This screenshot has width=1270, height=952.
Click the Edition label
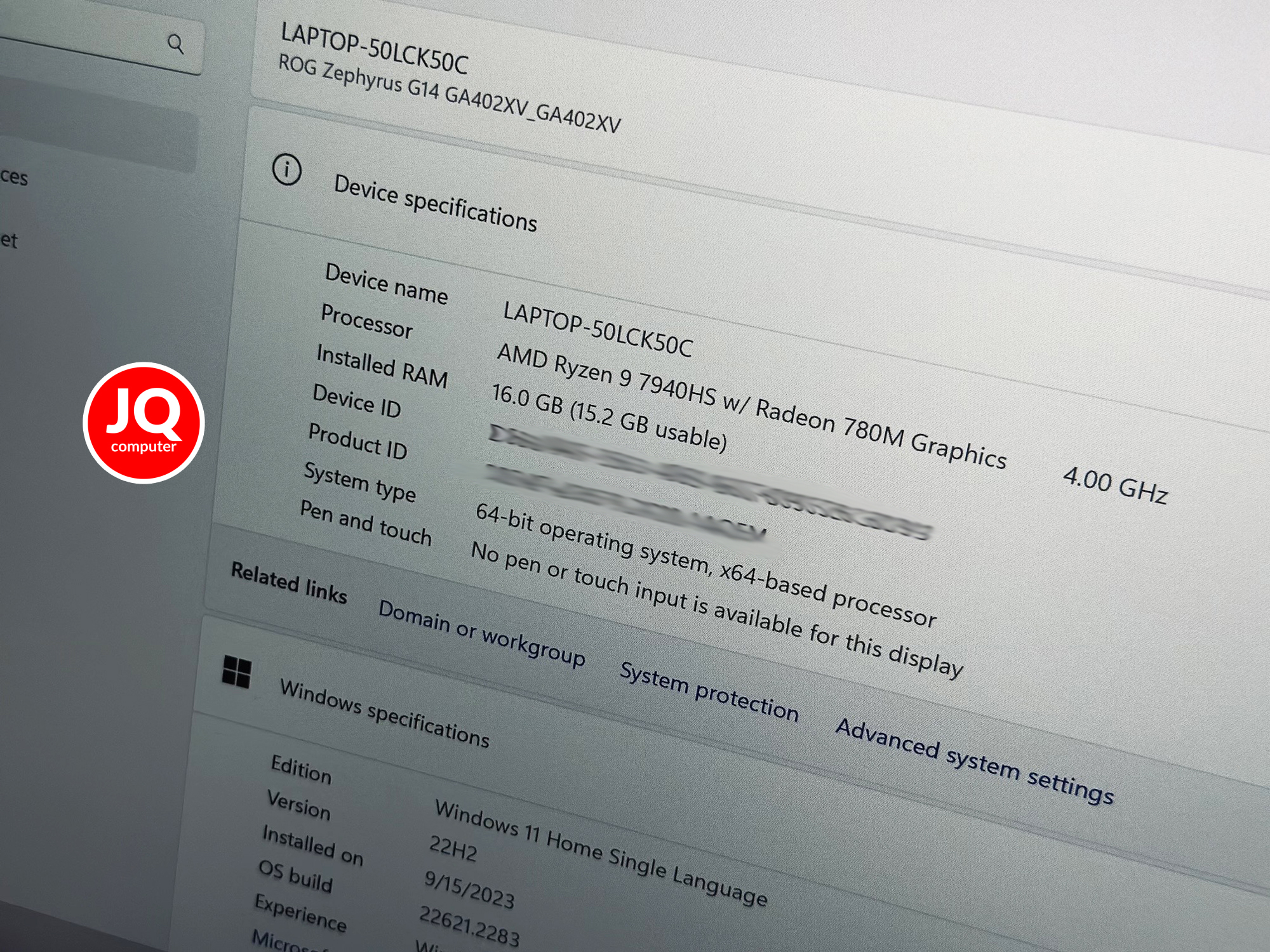[x=302, y=769]
